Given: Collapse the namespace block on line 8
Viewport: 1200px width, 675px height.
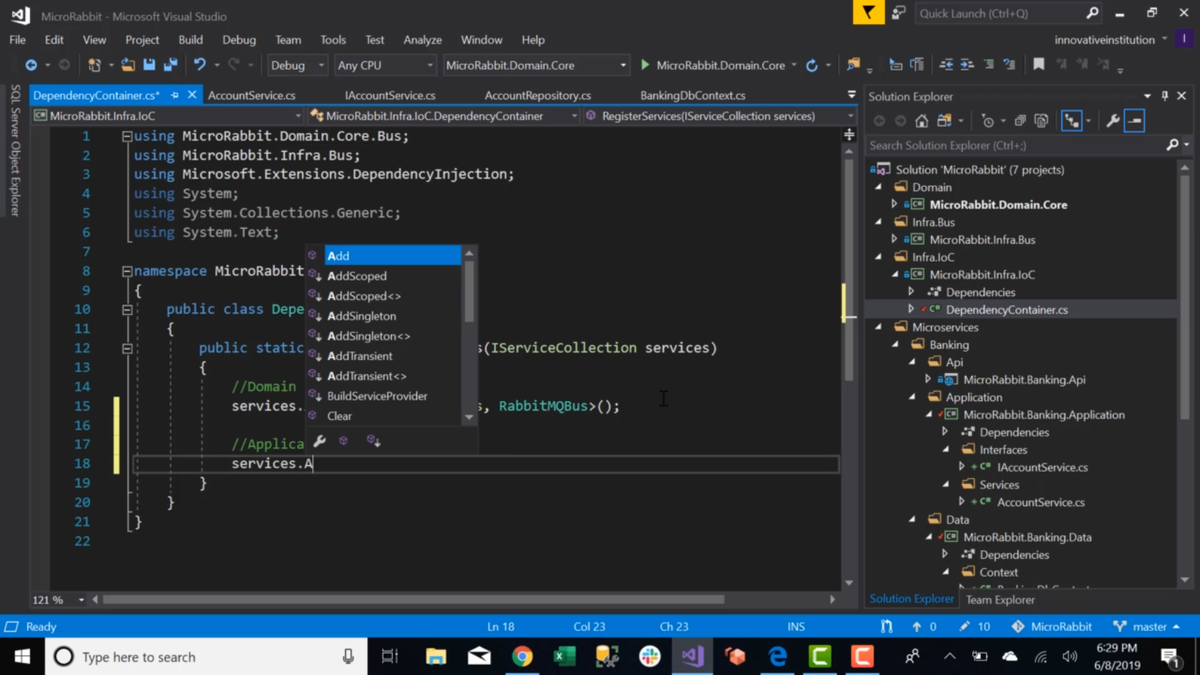Looking at the screenshot, I should [127, 271].
